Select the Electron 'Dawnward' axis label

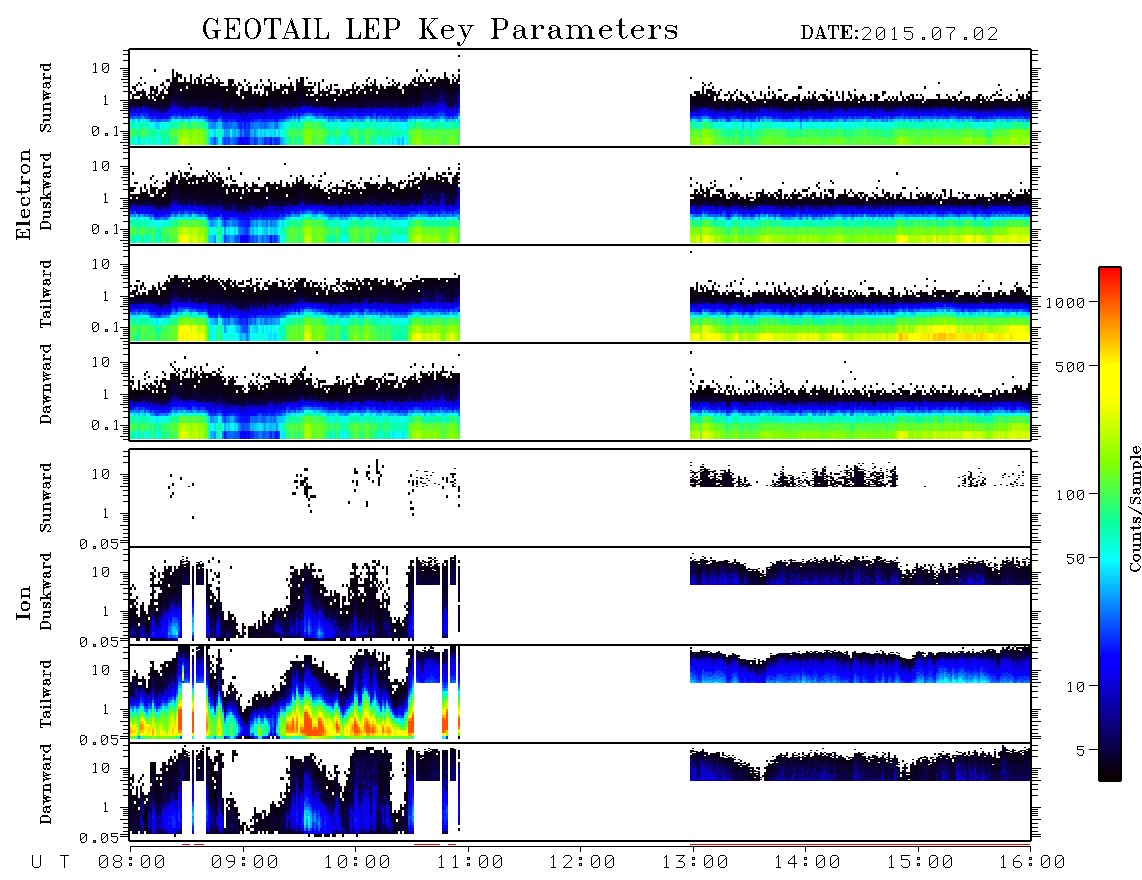point(46,384)
